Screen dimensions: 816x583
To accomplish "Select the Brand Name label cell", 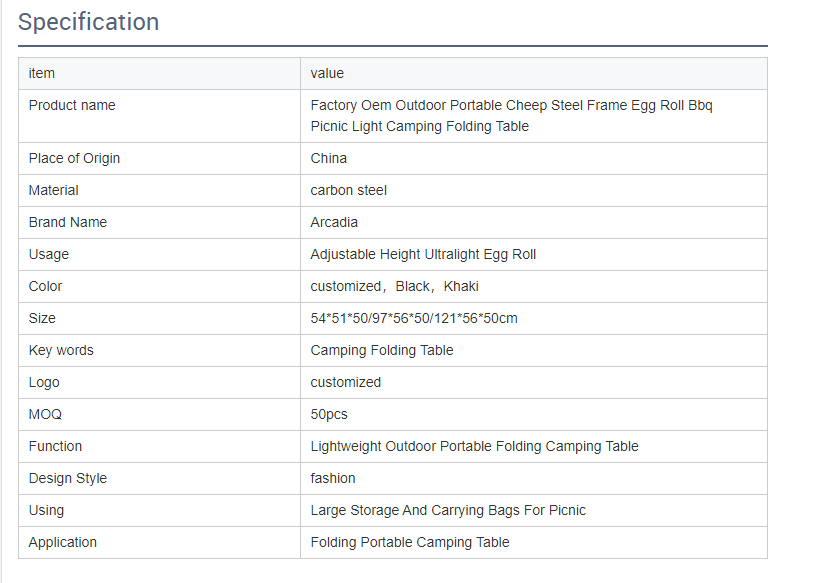I will (x=68, y=222).
